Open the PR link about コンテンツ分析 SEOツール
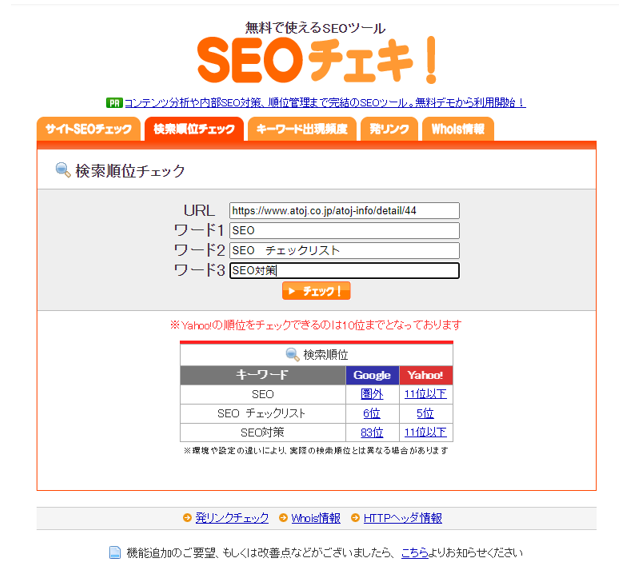 click(325, 103)
